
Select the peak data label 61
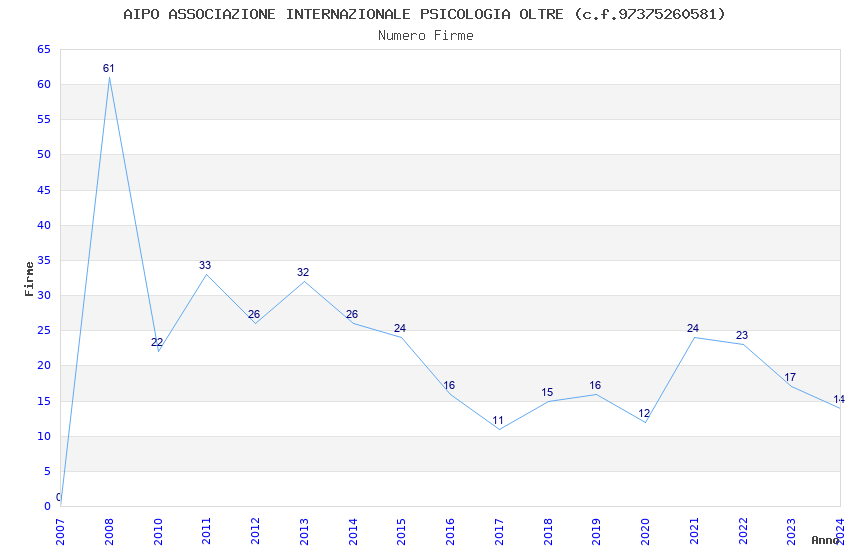point(108,68)
